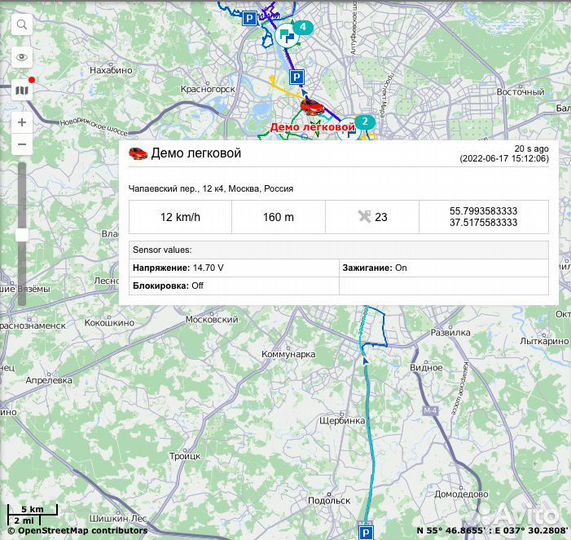
Task: Select the altitude cell 160 m
Action: click(278, 217)
